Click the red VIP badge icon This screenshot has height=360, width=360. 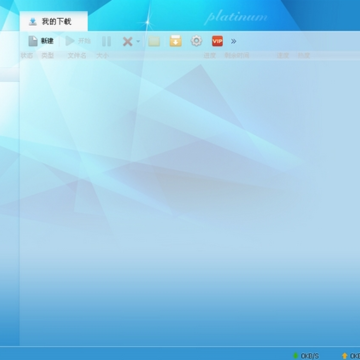click(217, 41)
